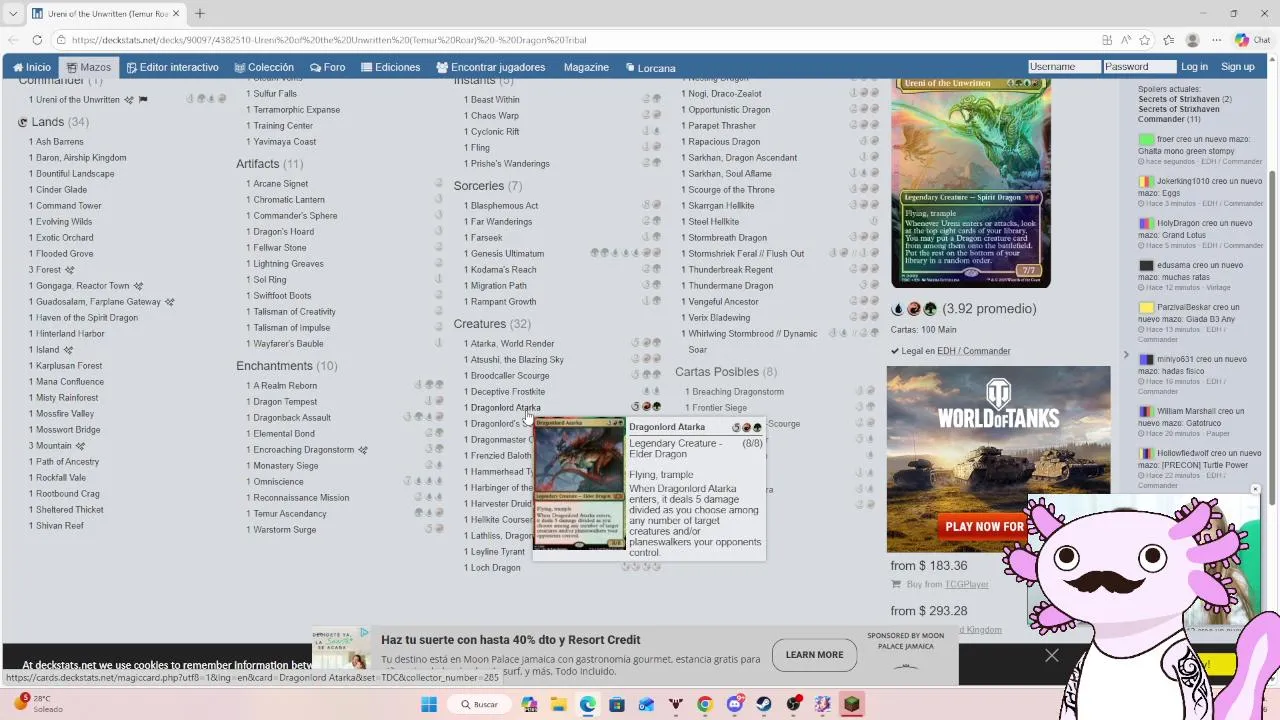Go to the Inicio menu
The height and width of the screenshot is (720, 1280).
[32, 67]
